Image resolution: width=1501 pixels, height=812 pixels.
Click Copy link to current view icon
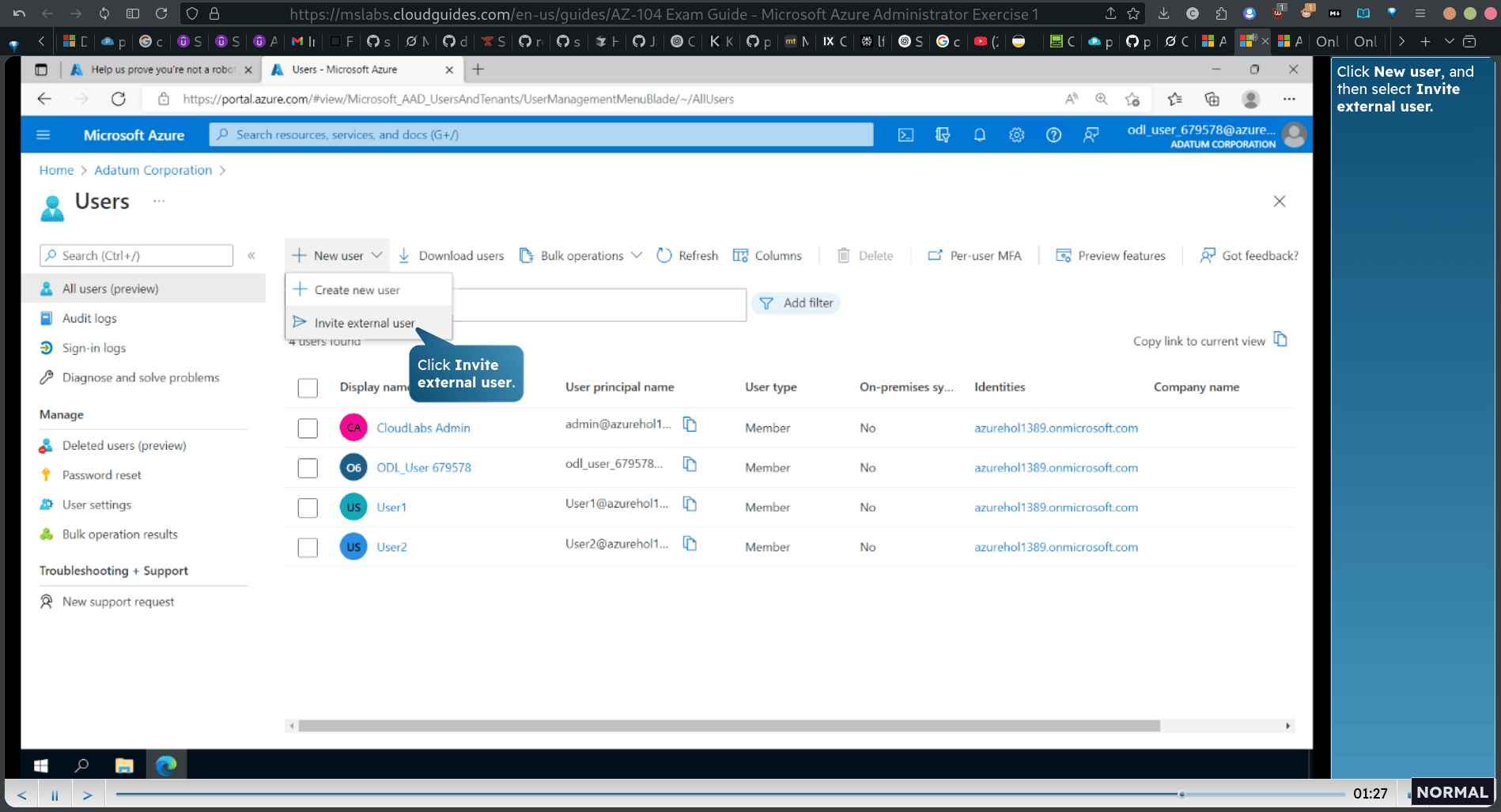[x=1280, y=340]
